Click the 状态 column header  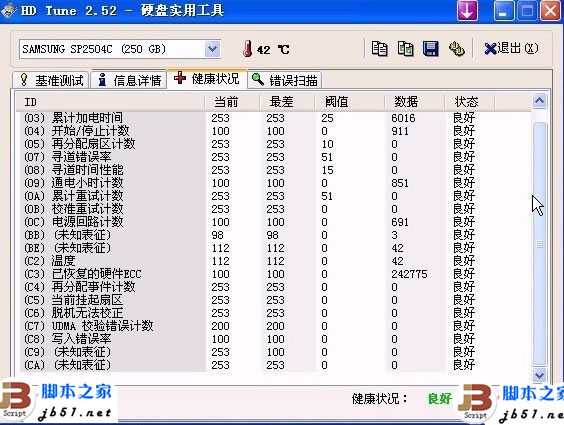click(x=470, y=102)
